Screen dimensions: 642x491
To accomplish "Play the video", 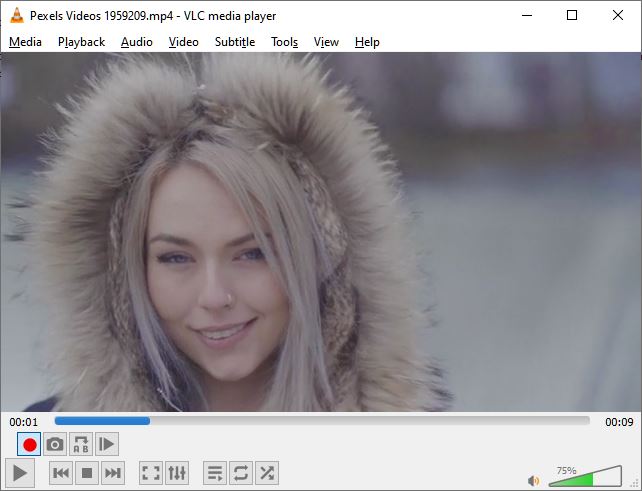I will [x=20, y=473].
